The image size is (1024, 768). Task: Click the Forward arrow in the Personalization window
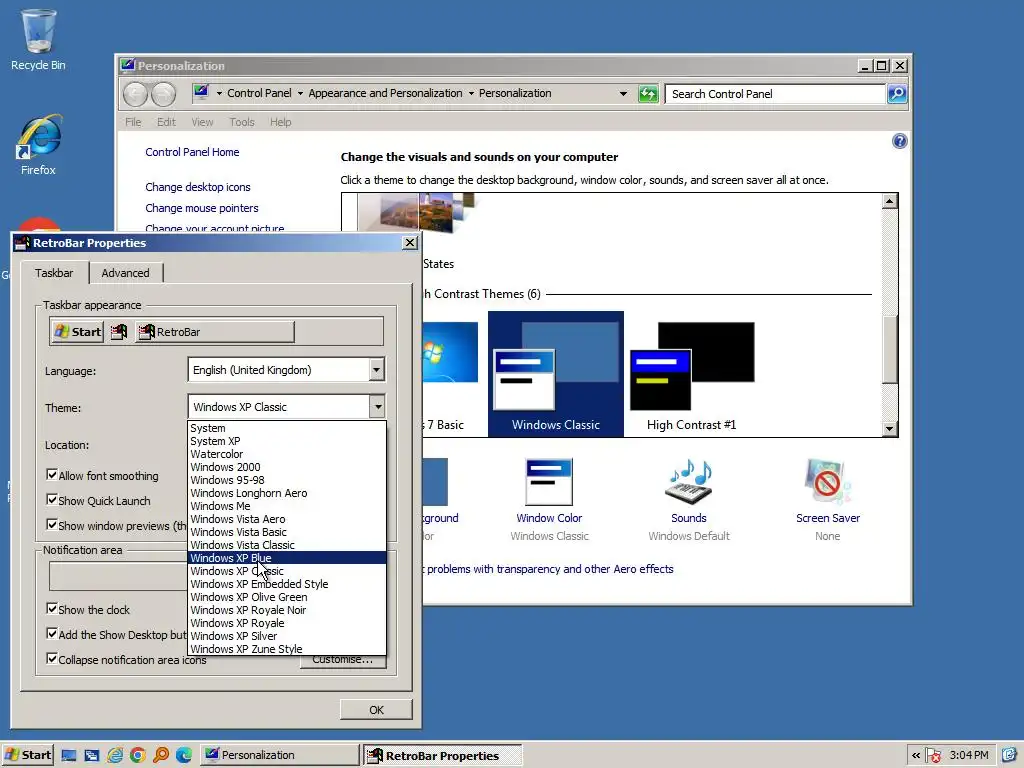(x=163, y=94)
